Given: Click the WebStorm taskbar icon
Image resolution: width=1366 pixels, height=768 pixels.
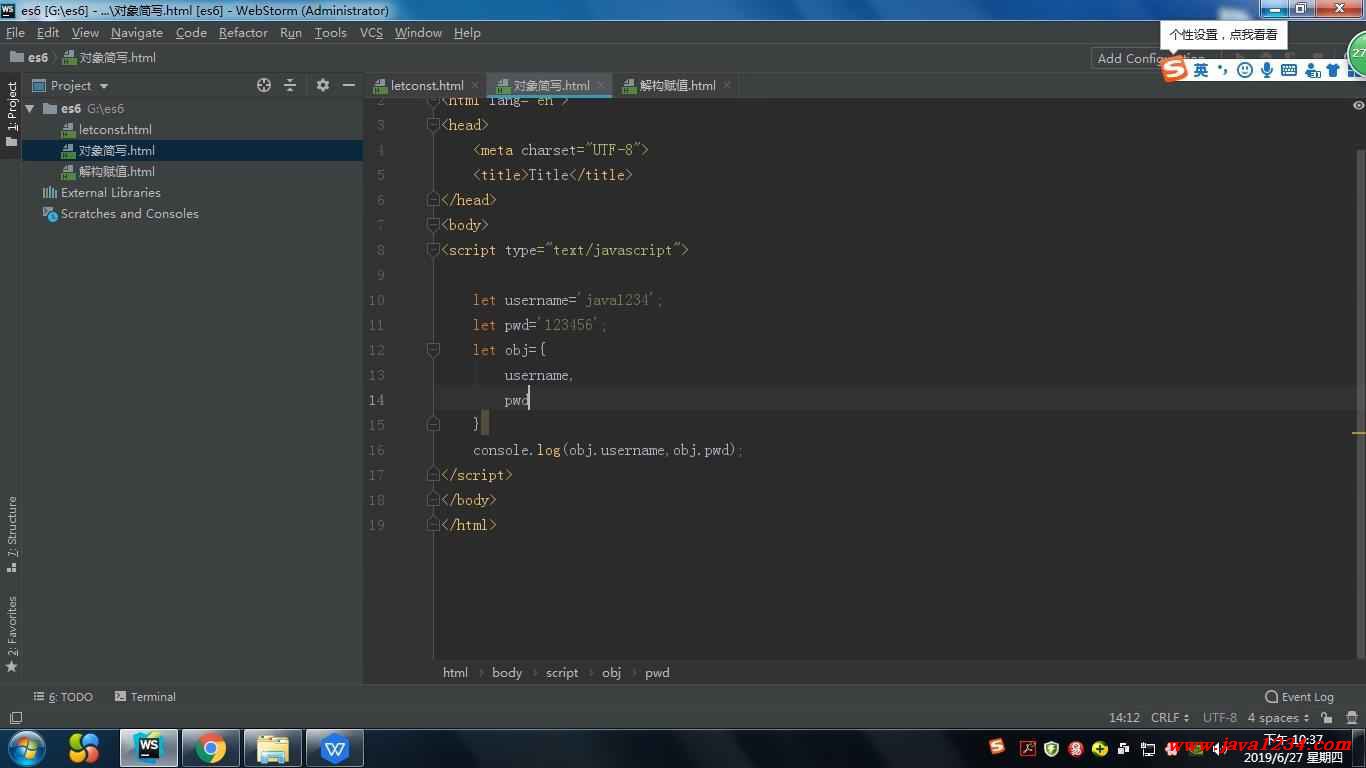Looking at the screenshot, I should [149, 748].
